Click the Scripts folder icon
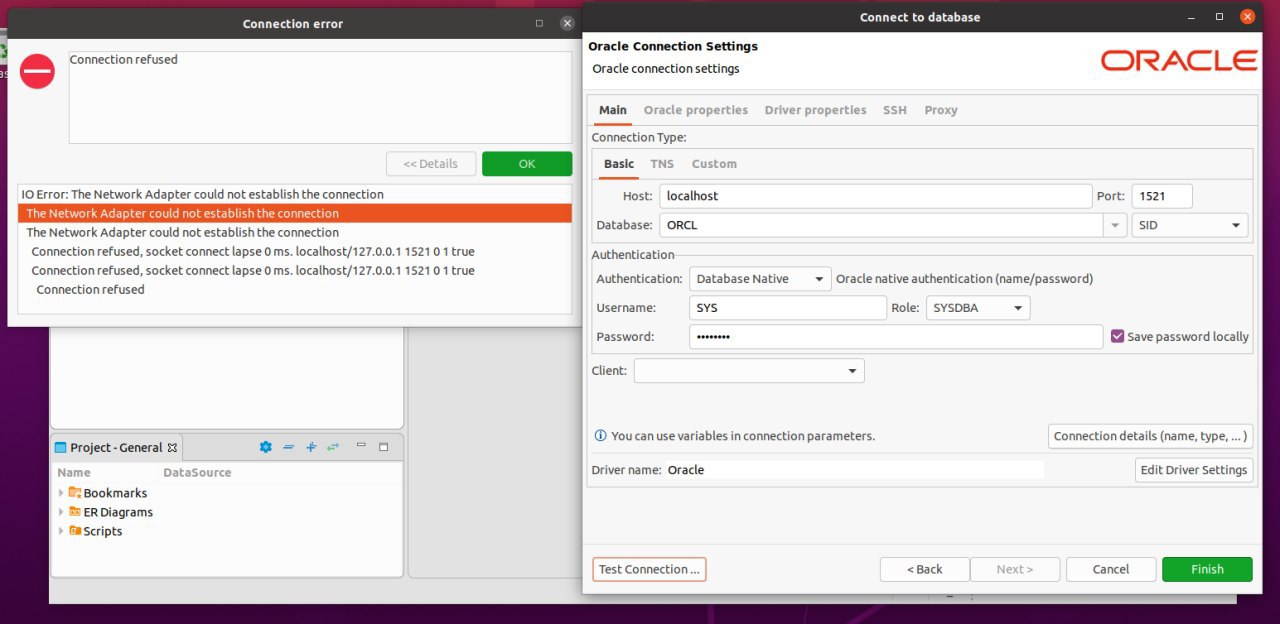The width and height of the screenshot is (1280, 624). [74, 530]
